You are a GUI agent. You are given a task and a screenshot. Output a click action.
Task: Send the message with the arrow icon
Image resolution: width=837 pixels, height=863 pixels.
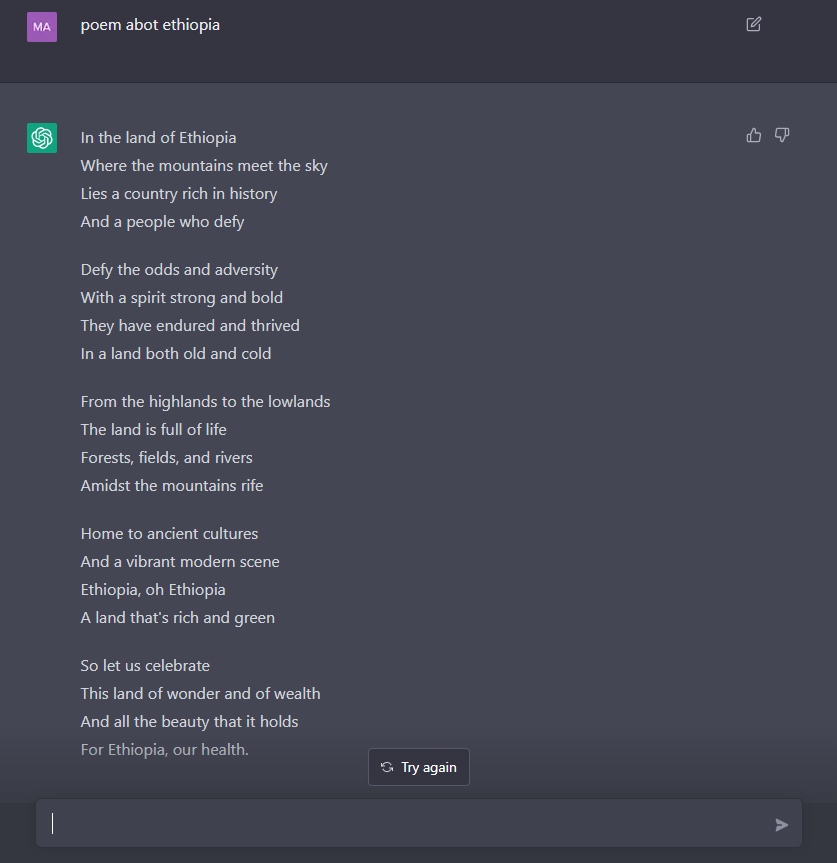click(781, 824)
